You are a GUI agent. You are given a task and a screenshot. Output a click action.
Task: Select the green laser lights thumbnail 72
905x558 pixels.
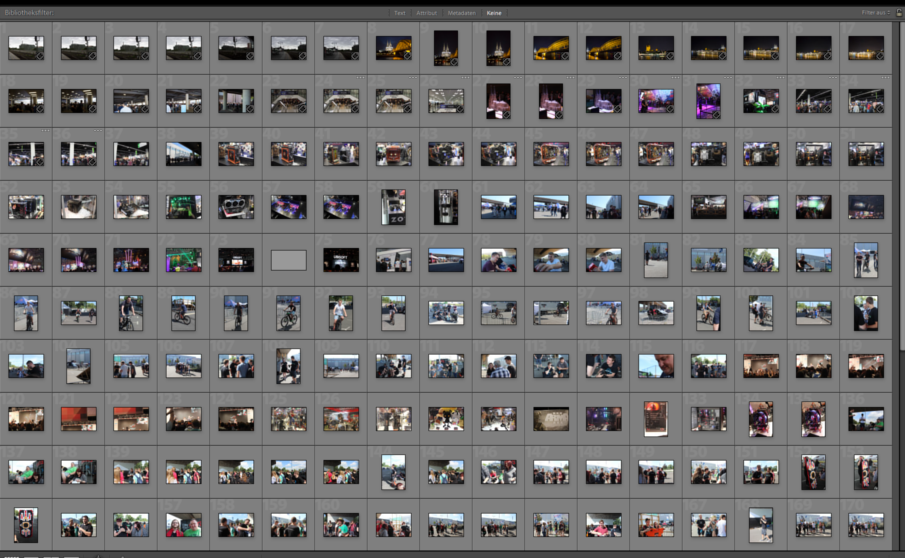click(183, 260)
